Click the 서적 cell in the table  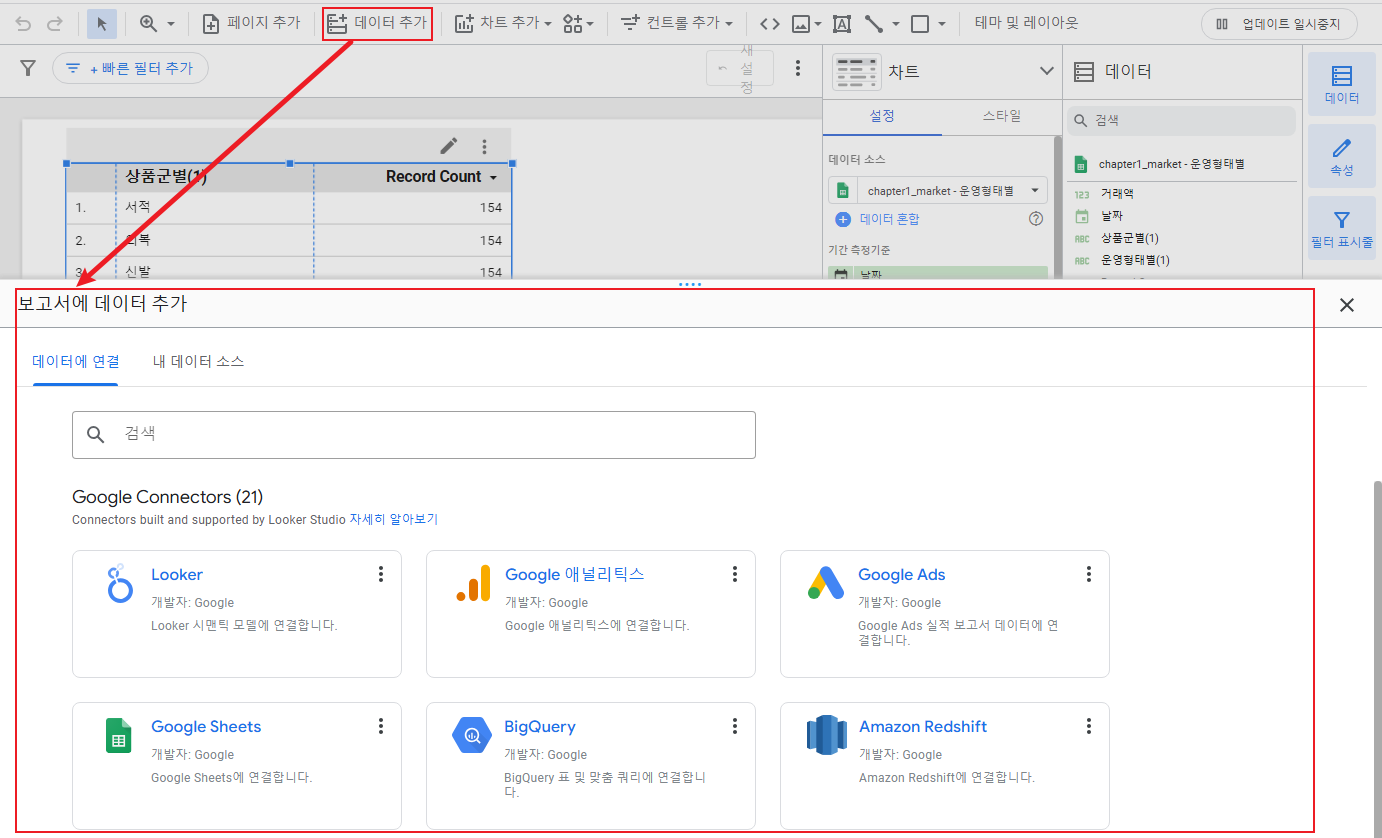[x=138, y=207]
